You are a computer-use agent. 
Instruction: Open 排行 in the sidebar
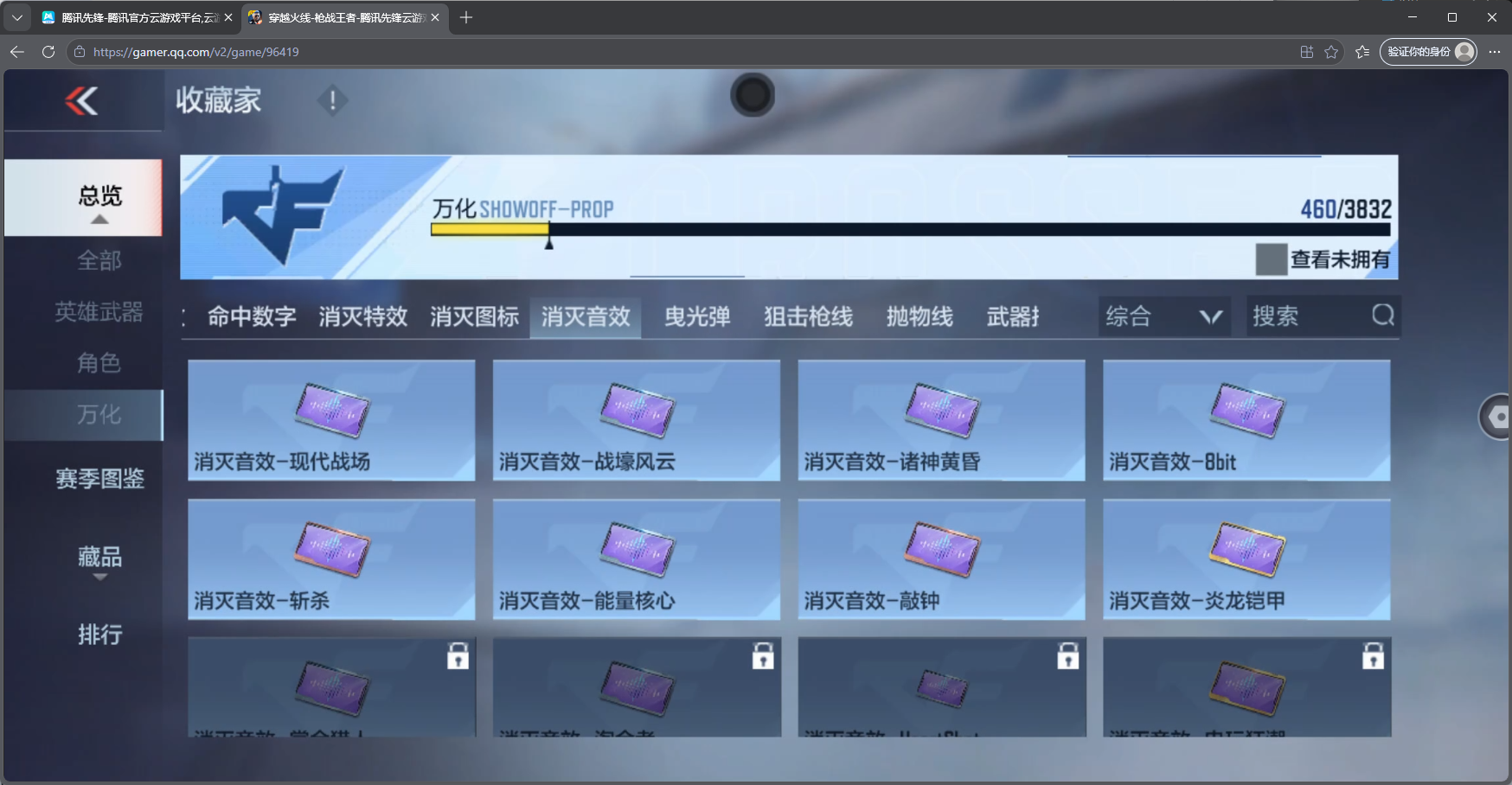pyautogui.click(x=99, y=635)
